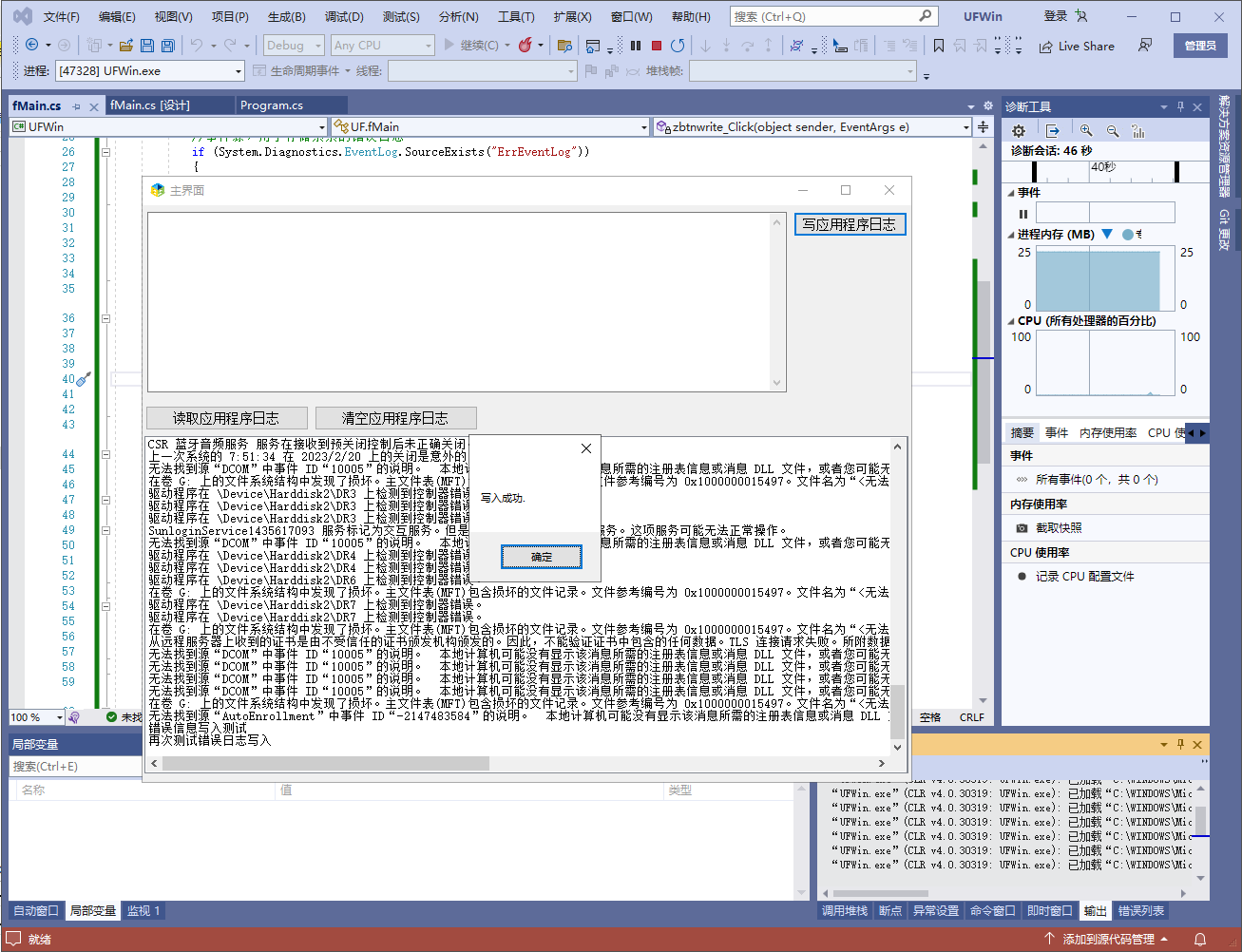Open diagnostic tools settings gear
Screen dimensions: 1242x952
pyautogui.click(x=1019, y=131)
